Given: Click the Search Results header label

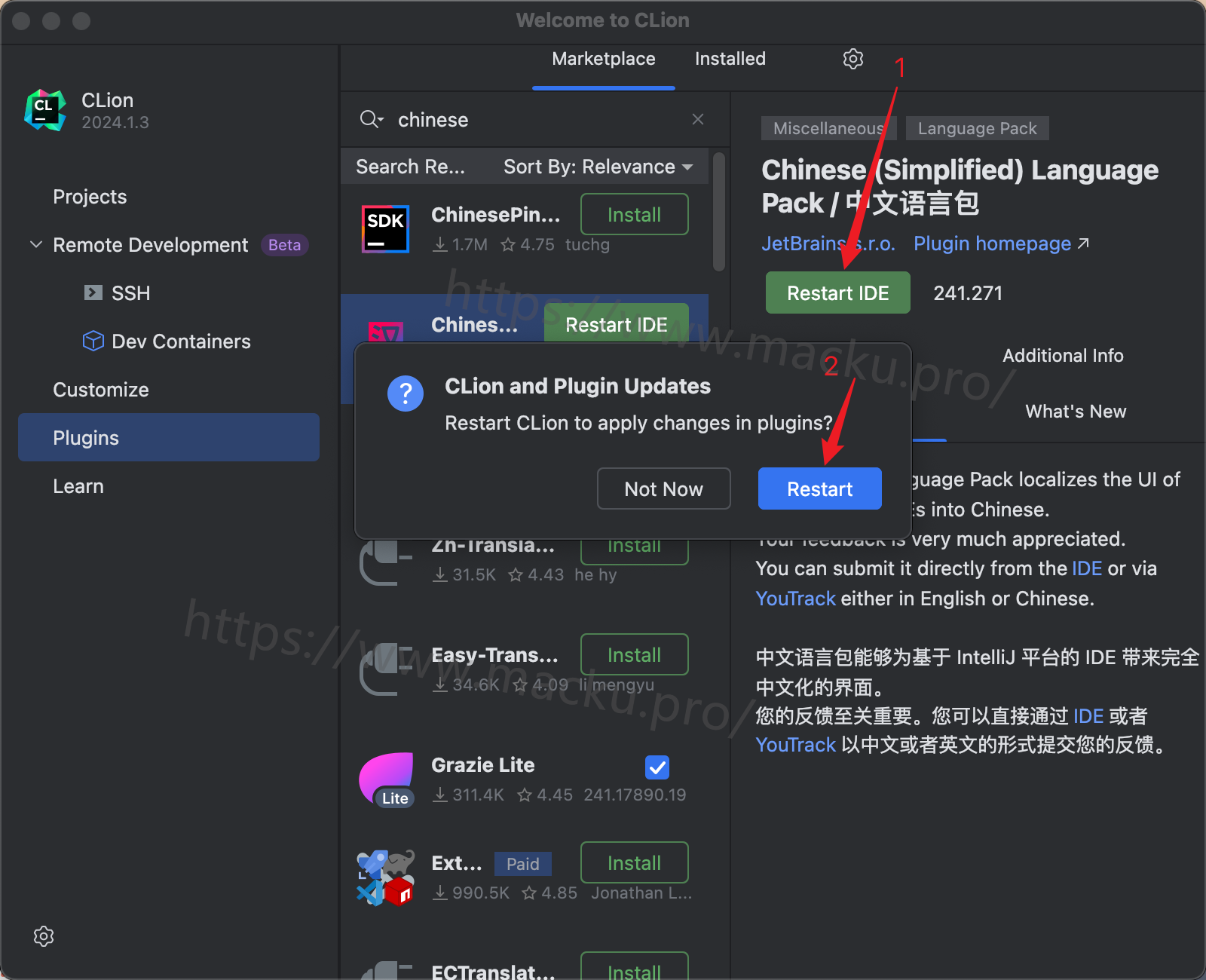Looking at the screenshot, I should (x=410, y=167).
